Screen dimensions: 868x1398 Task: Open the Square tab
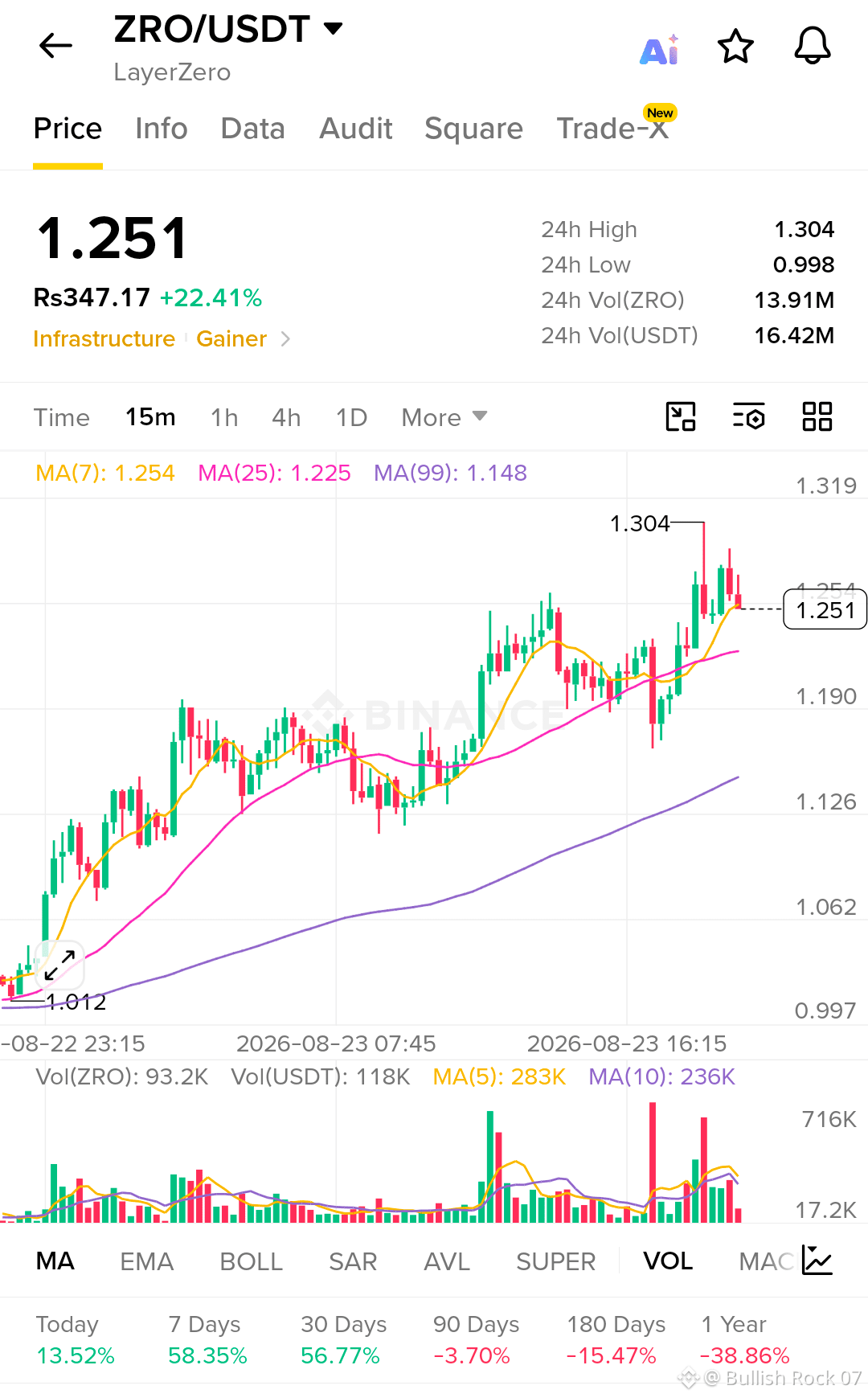coord(474,129)
